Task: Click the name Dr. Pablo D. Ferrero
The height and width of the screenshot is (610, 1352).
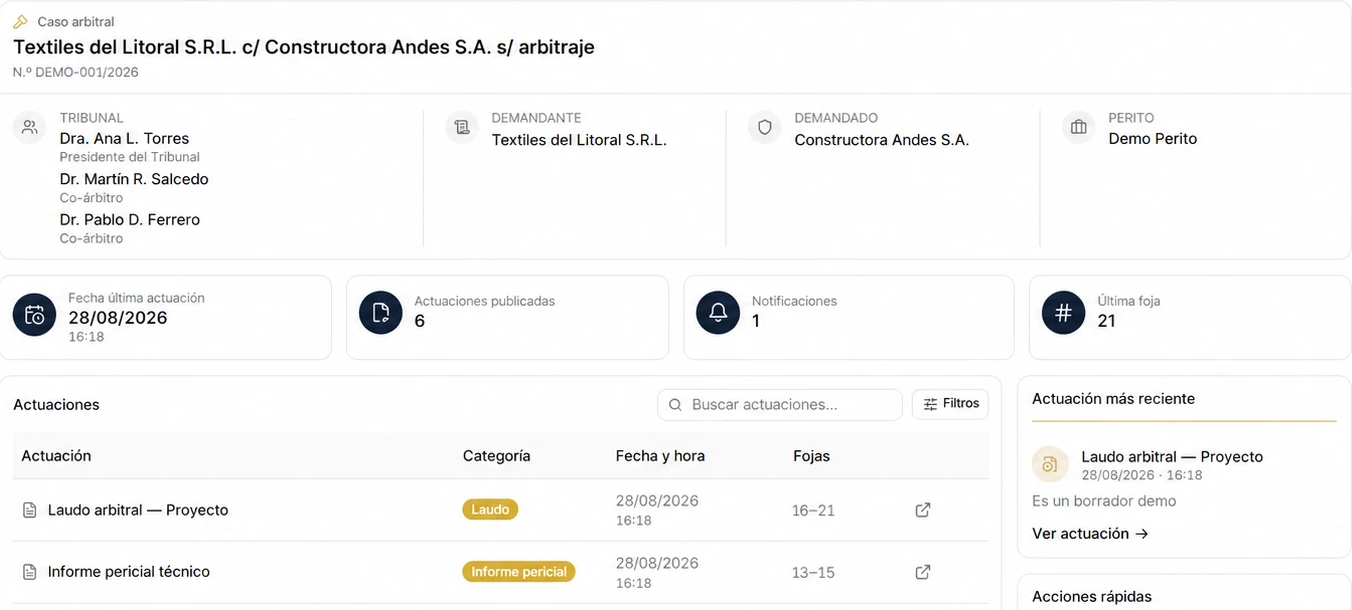Action: [130, 220]
